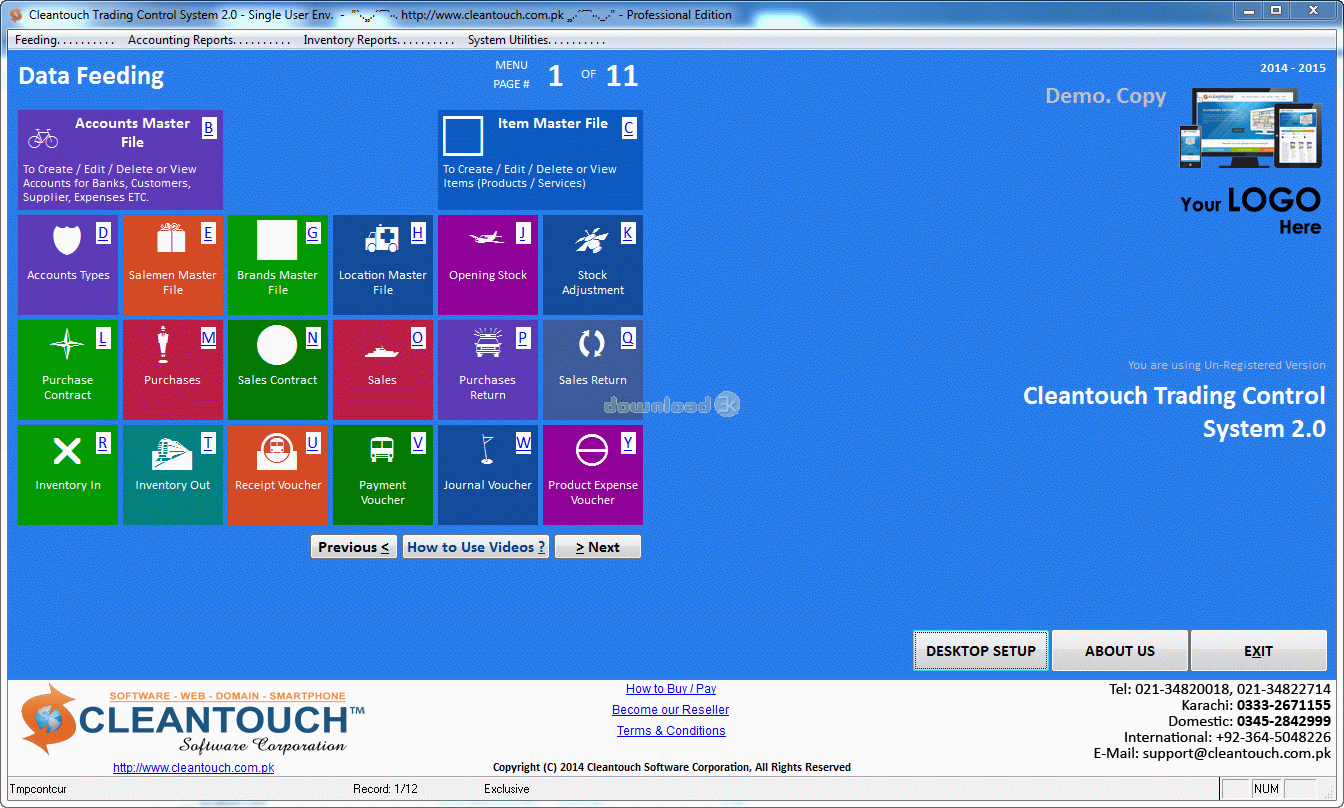Image resolution: width=1344 pixels, height=808 pixels.
Task: Open Inventory In X icon
Action: [x=67, y=451]
